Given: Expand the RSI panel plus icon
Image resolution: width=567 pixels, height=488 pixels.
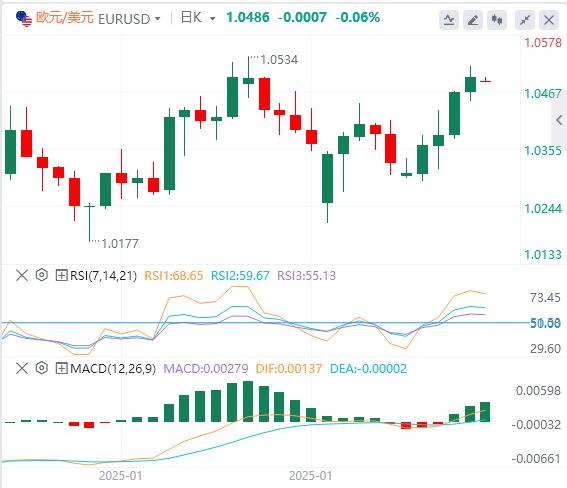Looking at the screenshot, I should click(x=61, y=276).
